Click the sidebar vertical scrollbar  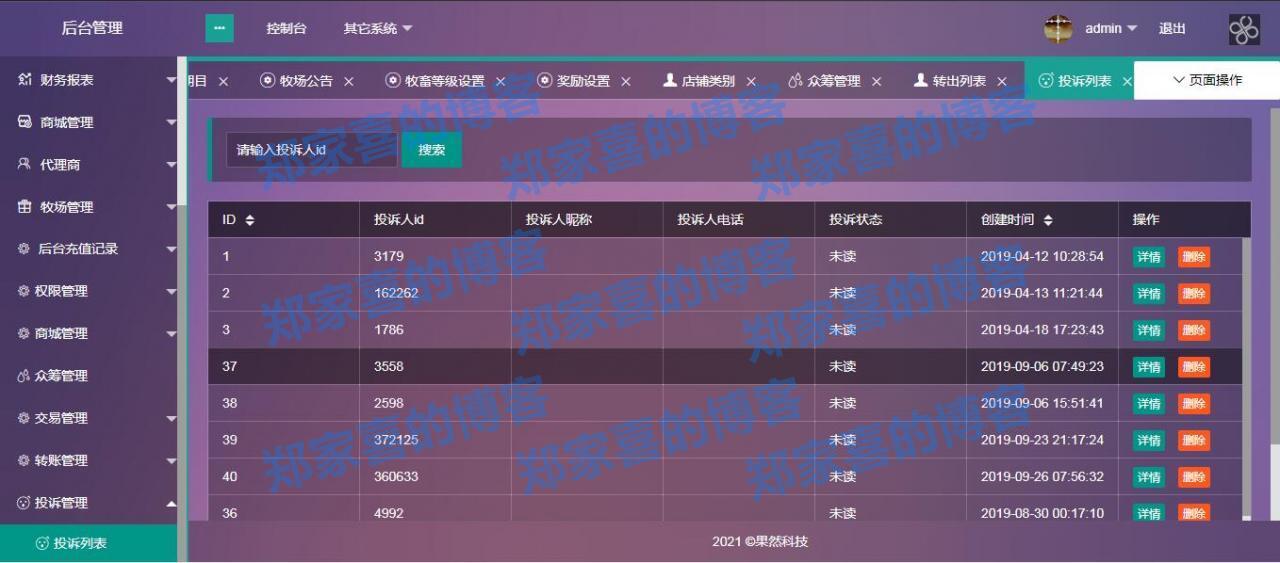181,130
